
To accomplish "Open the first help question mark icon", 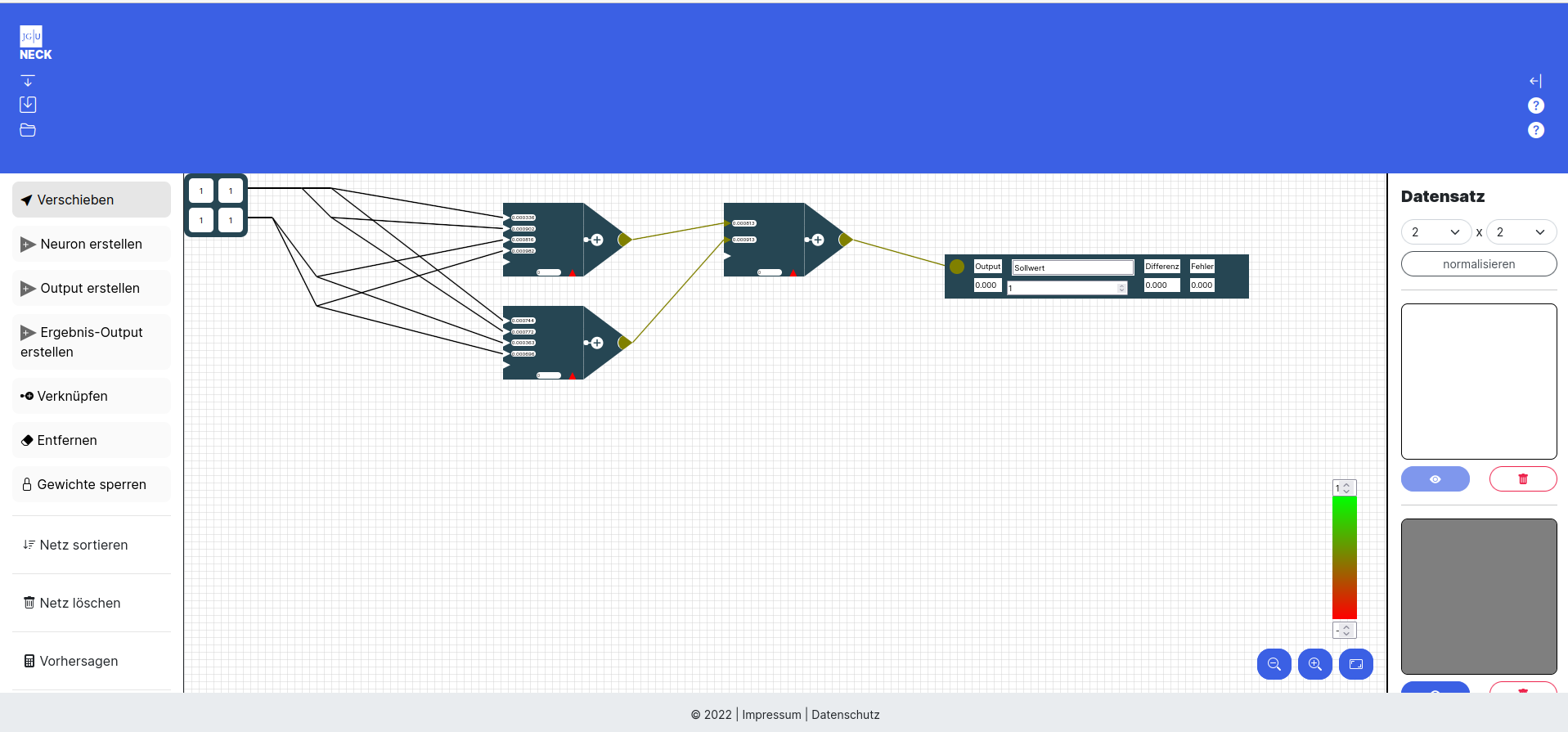I will click(x=1535, y=106).
